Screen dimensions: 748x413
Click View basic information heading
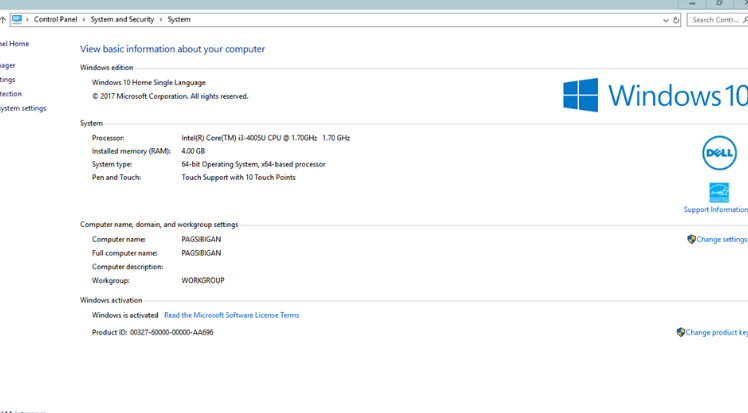tap(172, 49)
